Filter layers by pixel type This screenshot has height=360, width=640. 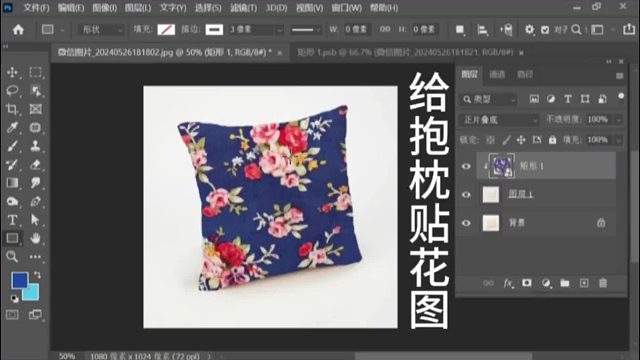(x=534, y=99)
